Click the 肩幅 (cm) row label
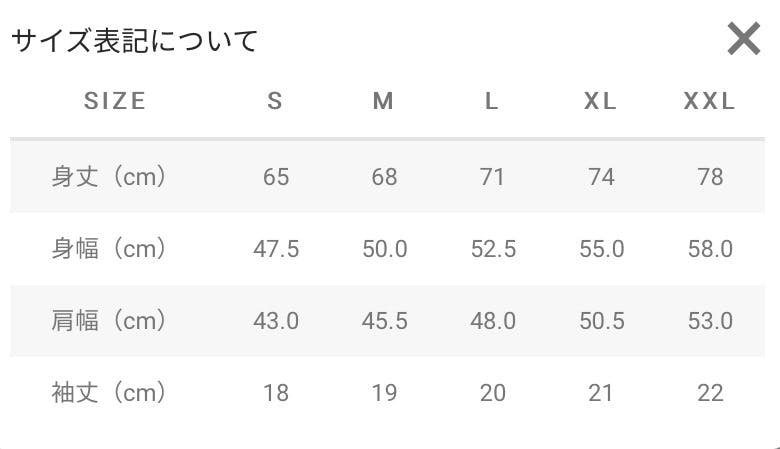 109,321
